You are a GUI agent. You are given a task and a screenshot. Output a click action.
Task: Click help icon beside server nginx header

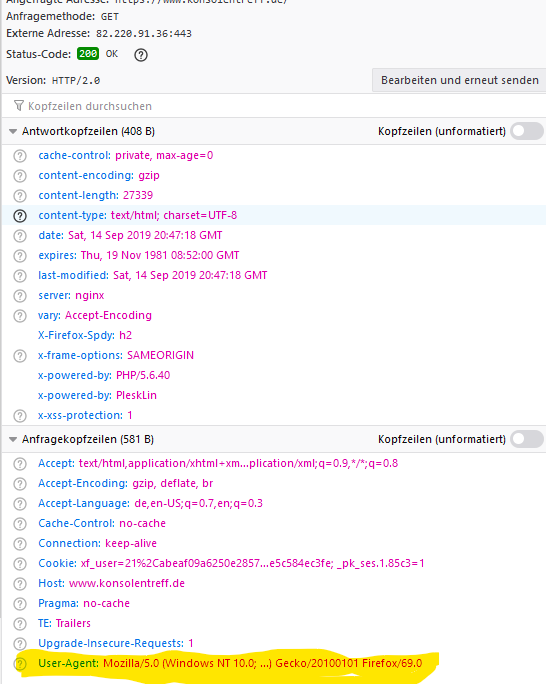coord(20,296)
